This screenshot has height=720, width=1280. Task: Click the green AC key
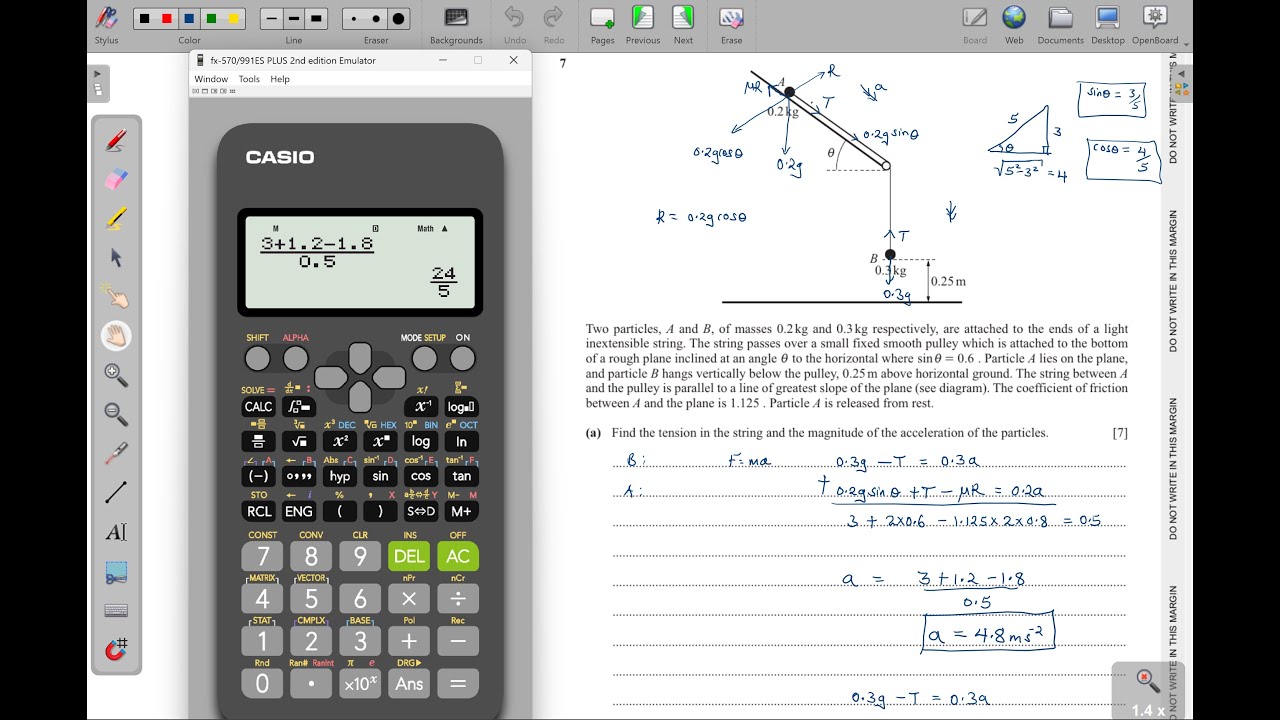(x=458, y=557)
